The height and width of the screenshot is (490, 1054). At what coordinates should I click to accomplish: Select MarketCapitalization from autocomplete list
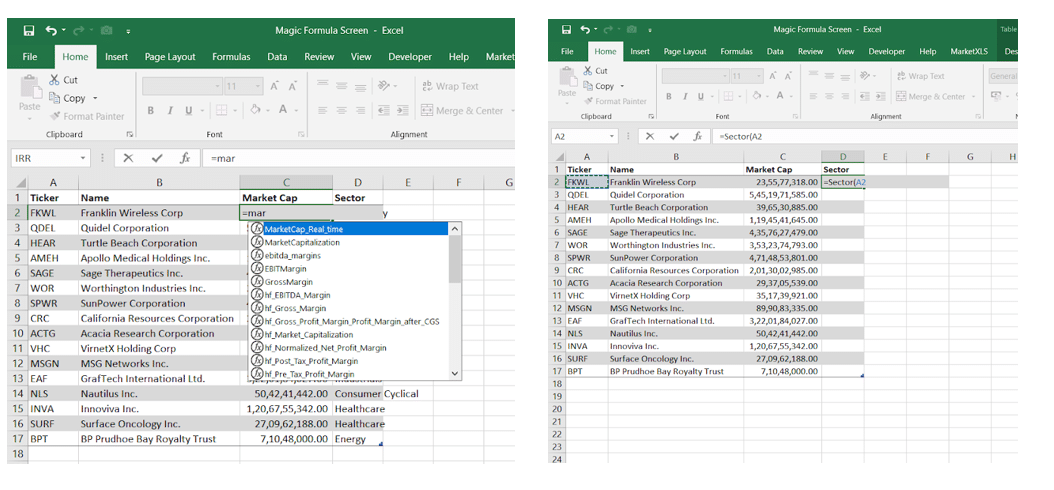point(349,242)
